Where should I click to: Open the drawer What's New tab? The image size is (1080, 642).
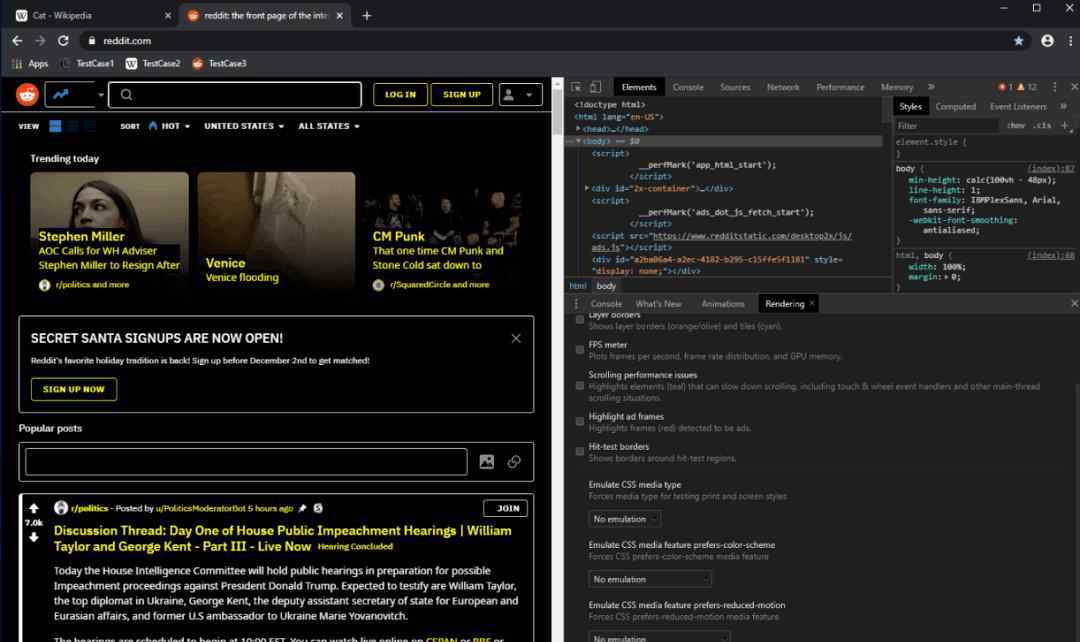(658, 304)
